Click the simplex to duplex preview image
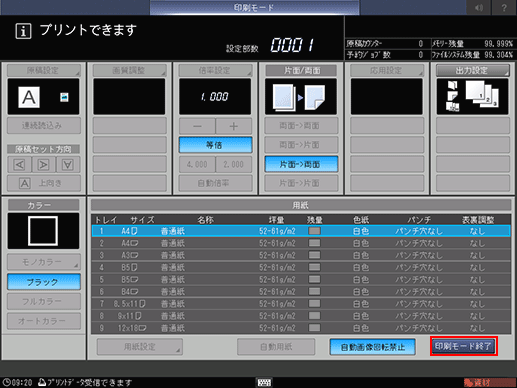The width and height of the screenshot is (517, 388). coord(301,97)
